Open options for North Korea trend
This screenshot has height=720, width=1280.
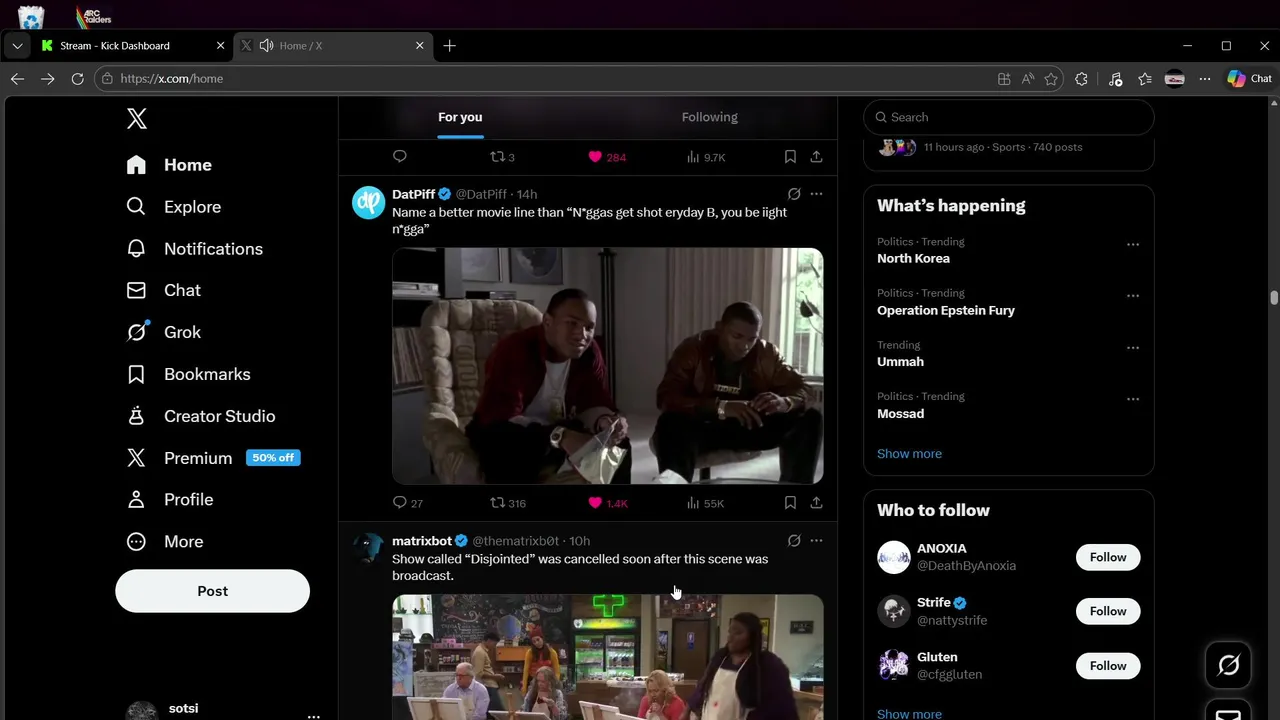1133,244
